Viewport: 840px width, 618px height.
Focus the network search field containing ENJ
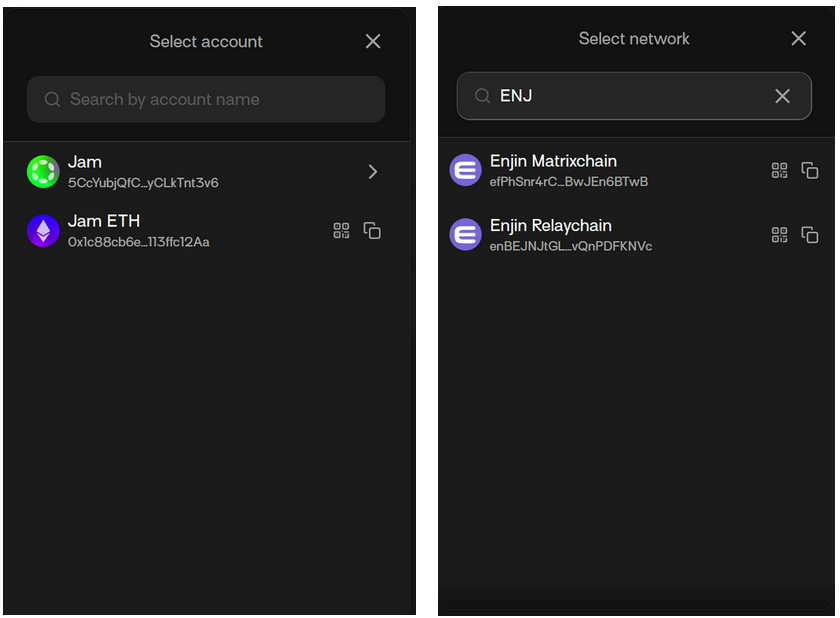pos(634,96)
